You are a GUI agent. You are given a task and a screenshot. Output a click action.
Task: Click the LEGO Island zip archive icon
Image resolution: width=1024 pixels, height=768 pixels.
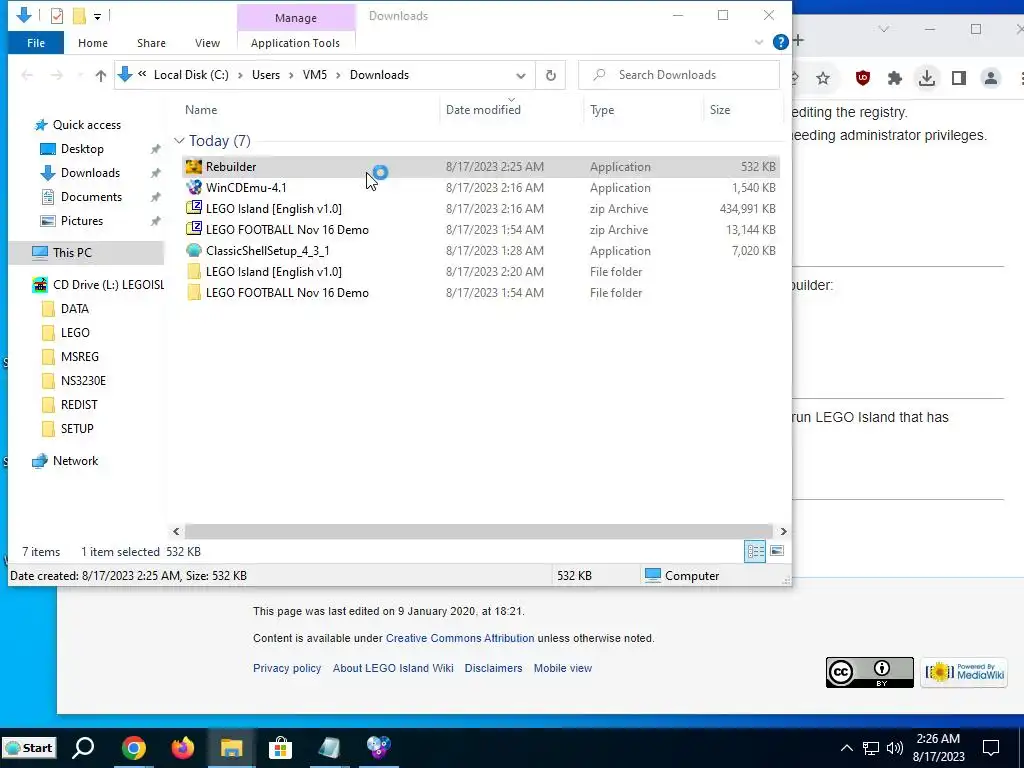click(x=193, y=208)
